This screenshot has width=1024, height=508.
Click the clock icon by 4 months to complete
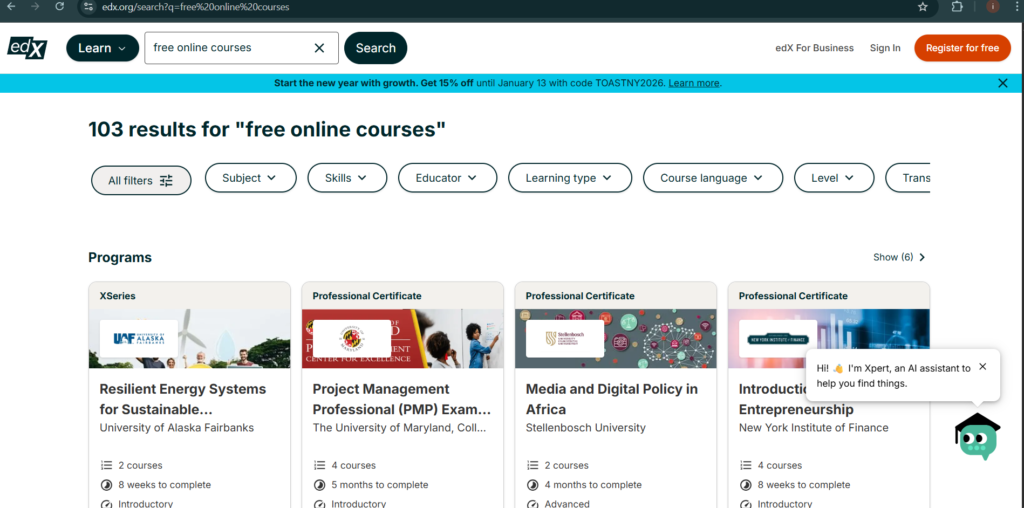pyautogui.click(x=532, y=485)
